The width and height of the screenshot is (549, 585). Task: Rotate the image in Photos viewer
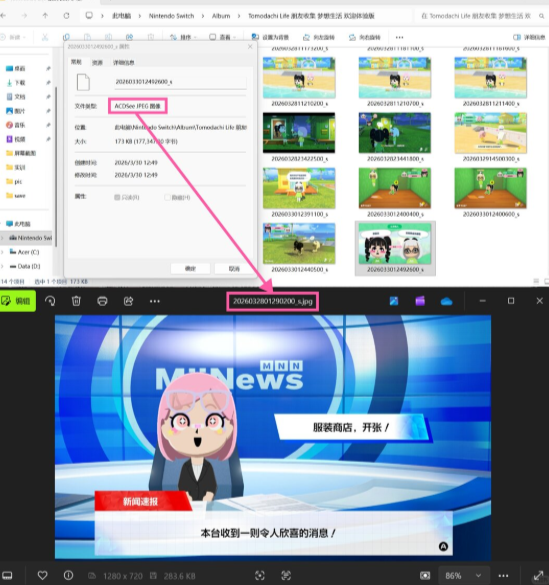50,301
